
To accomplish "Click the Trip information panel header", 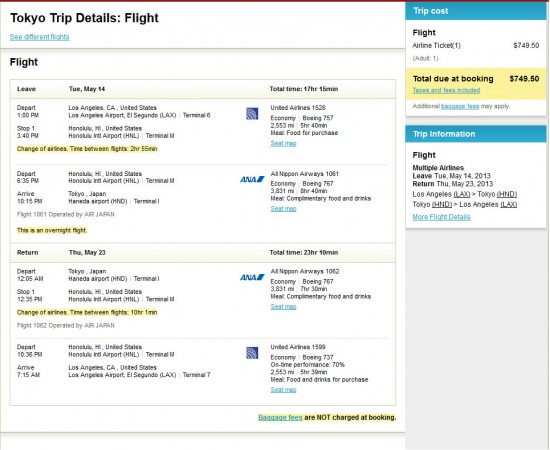I will (476, 134).
